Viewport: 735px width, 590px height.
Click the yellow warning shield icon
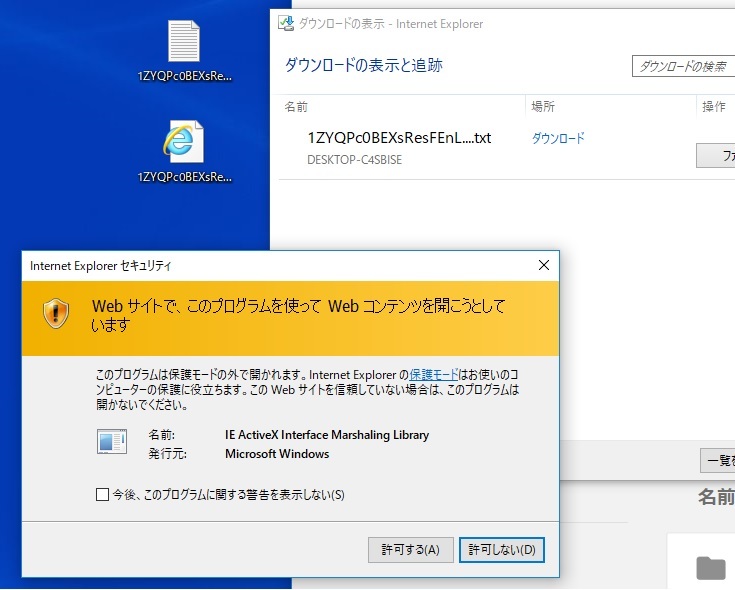55,313
